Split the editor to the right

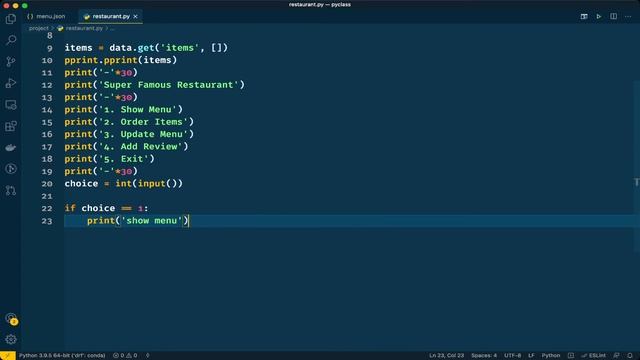613,16
